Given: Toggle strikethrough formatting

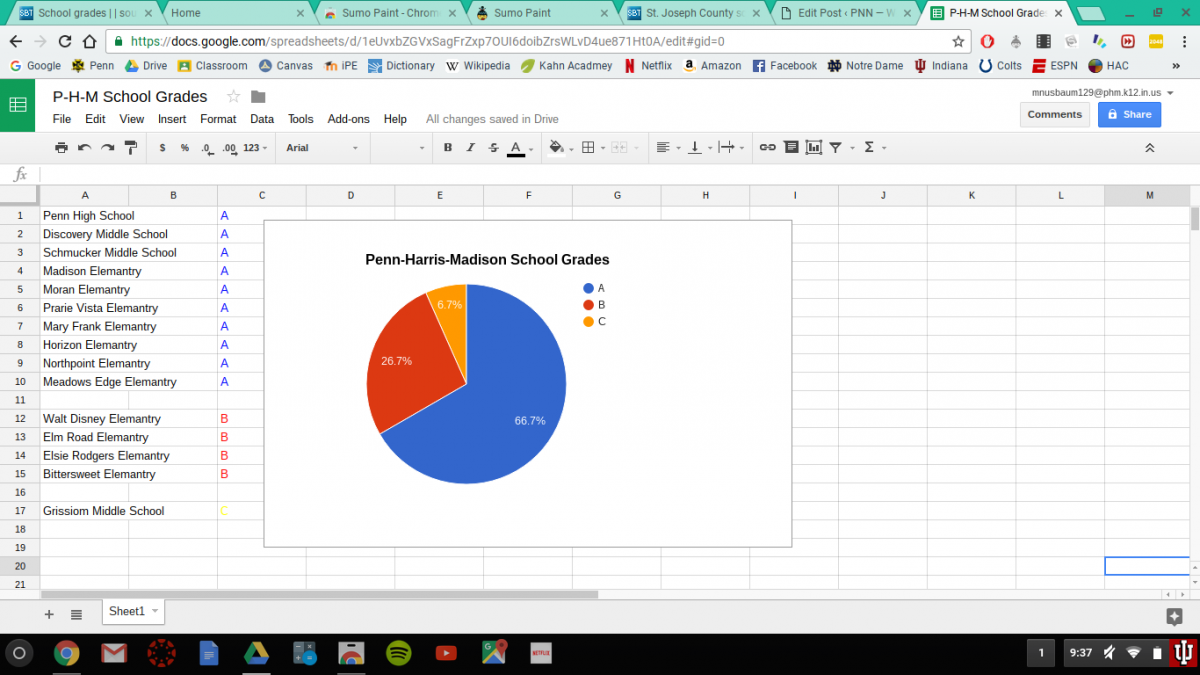Looking at the screenshot, I should [493, 147].
